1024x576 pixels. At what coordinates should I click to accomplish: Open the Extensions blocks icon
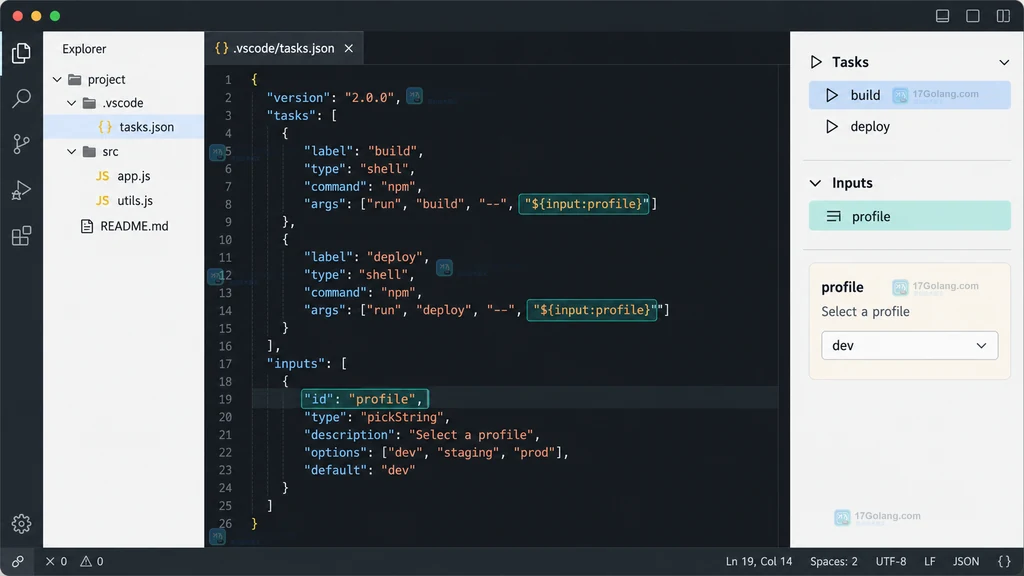21,236
